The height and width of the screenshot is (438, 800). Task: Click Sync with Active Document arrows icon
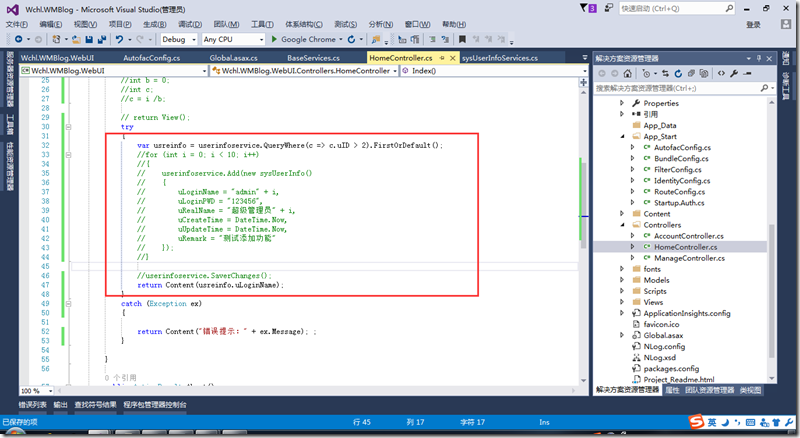coord(665,74)
